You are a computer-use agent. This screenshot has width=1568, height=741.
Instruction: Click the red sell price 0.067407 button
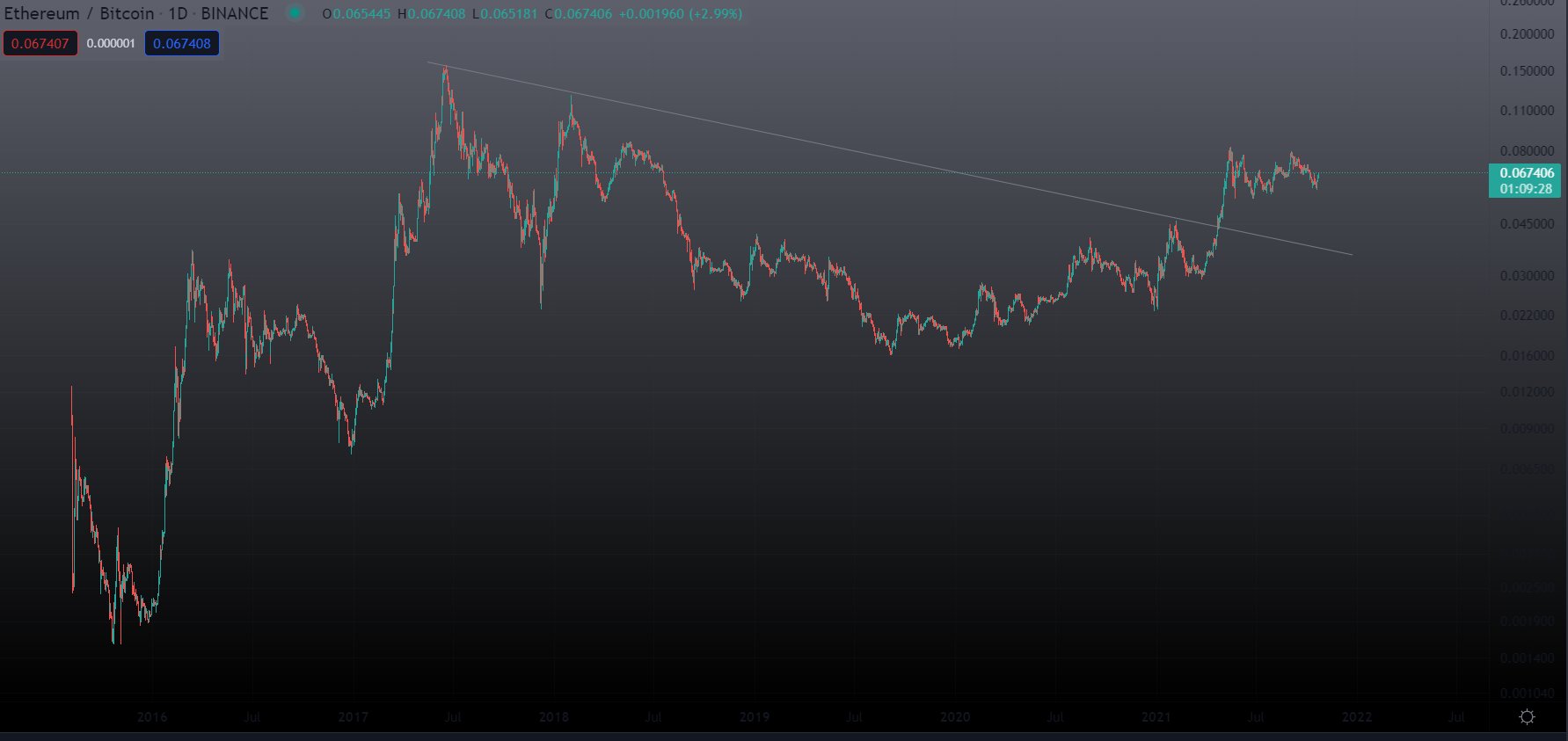pos(40,43)
